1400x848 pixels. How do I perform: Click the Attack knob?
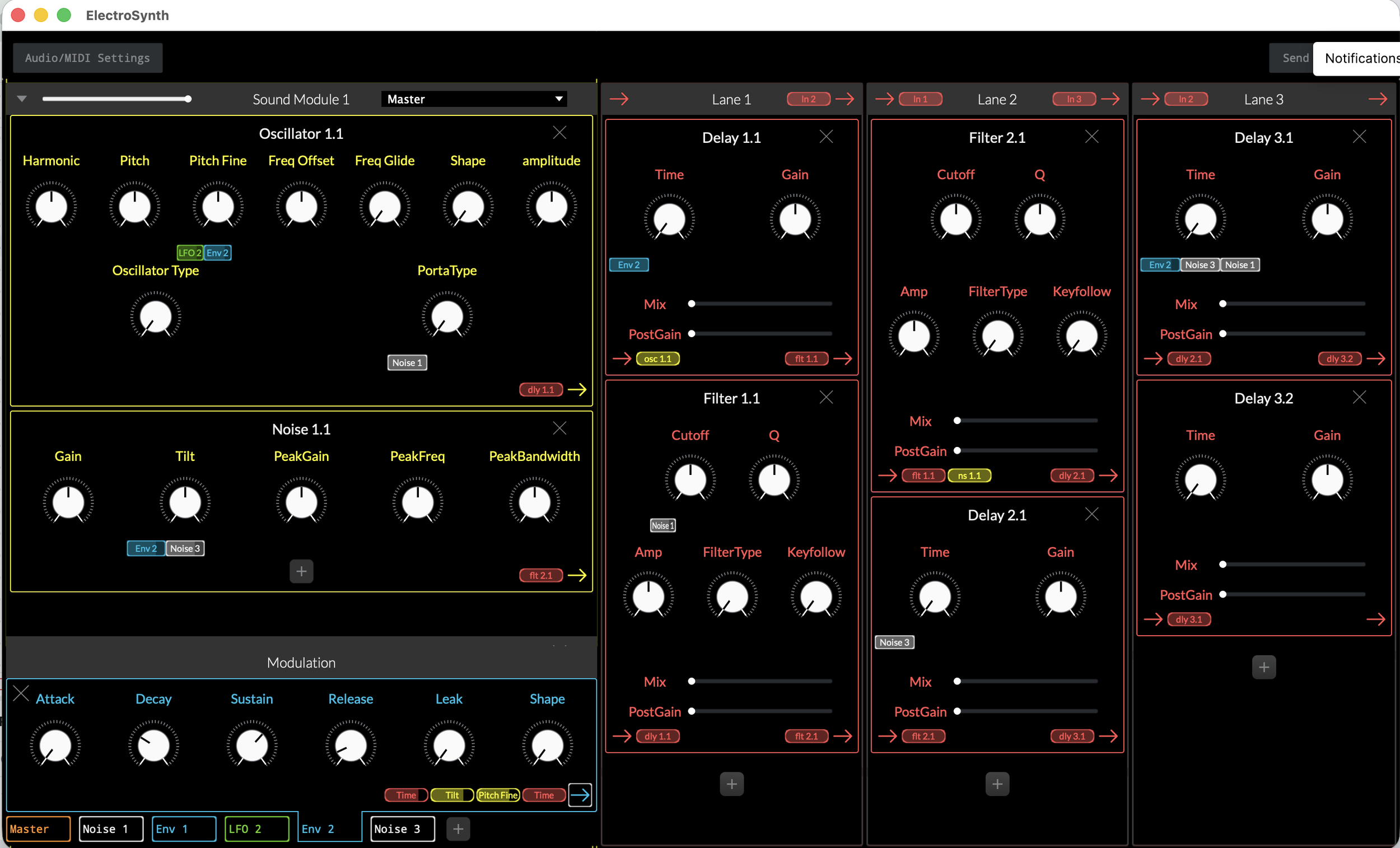point(55,745)
